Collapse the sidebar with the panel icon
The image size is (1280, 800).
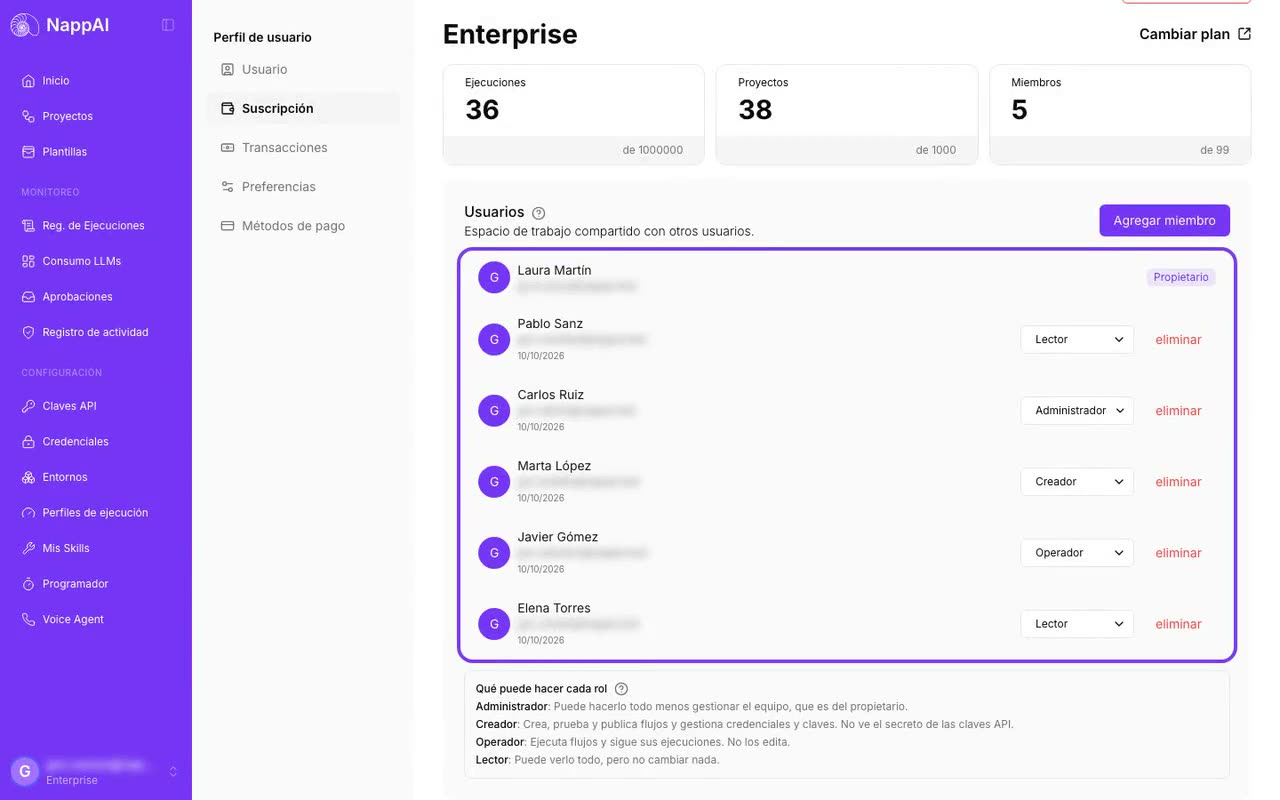(168, 25)
